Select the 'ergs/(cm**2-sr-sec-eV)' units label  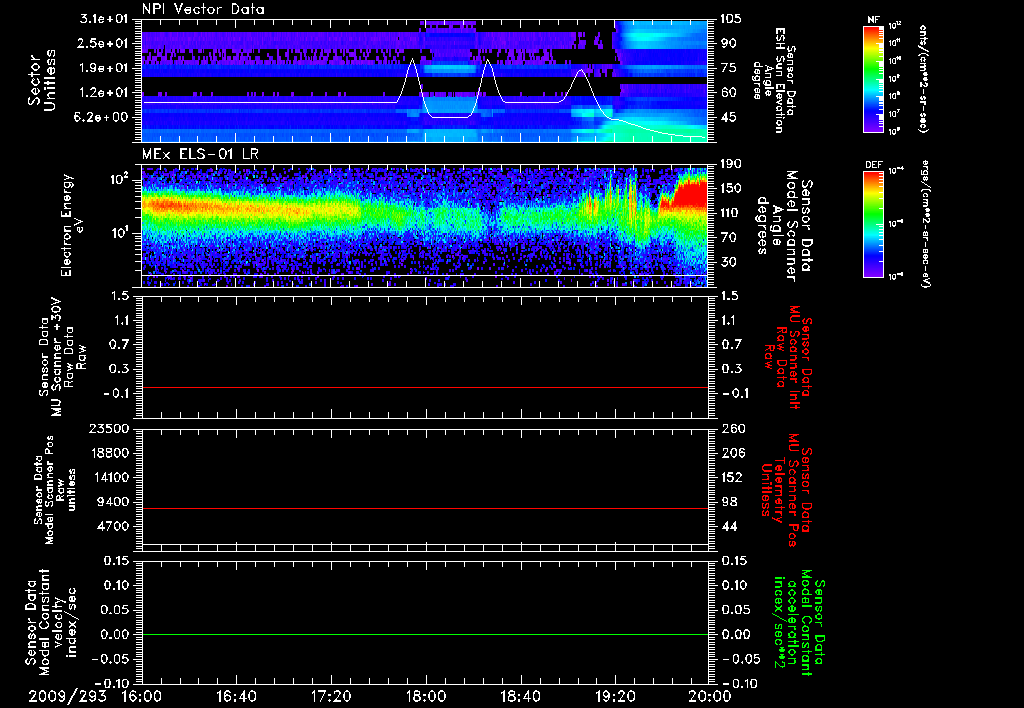point(925,224)
